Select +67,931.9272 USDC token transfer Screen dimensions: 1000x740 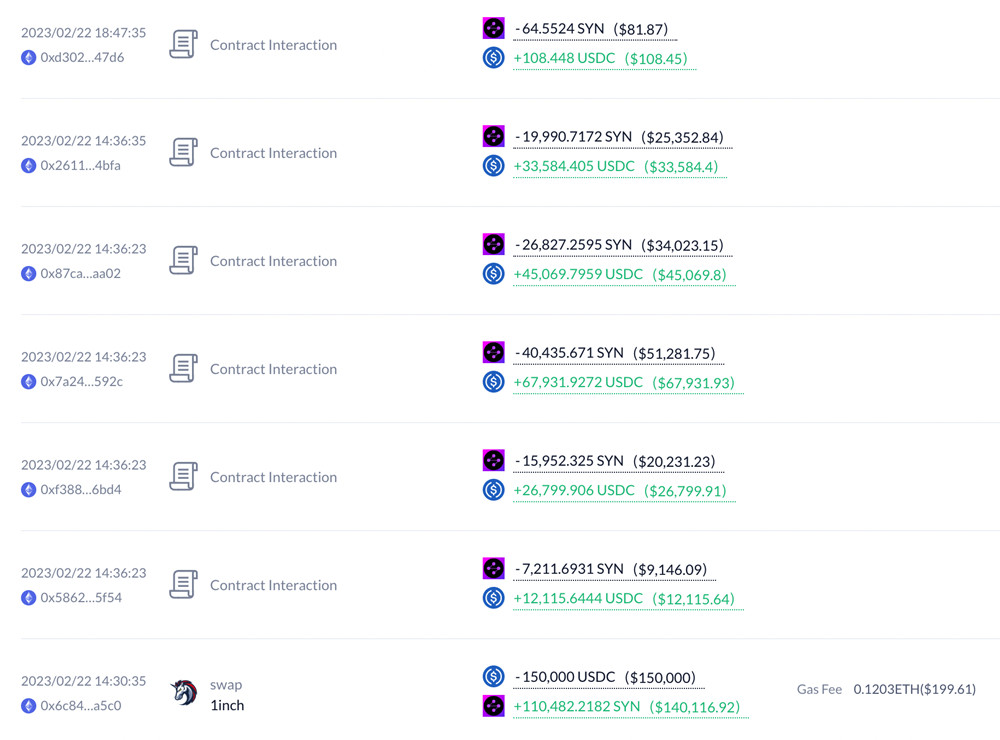(x=578, y=382)
